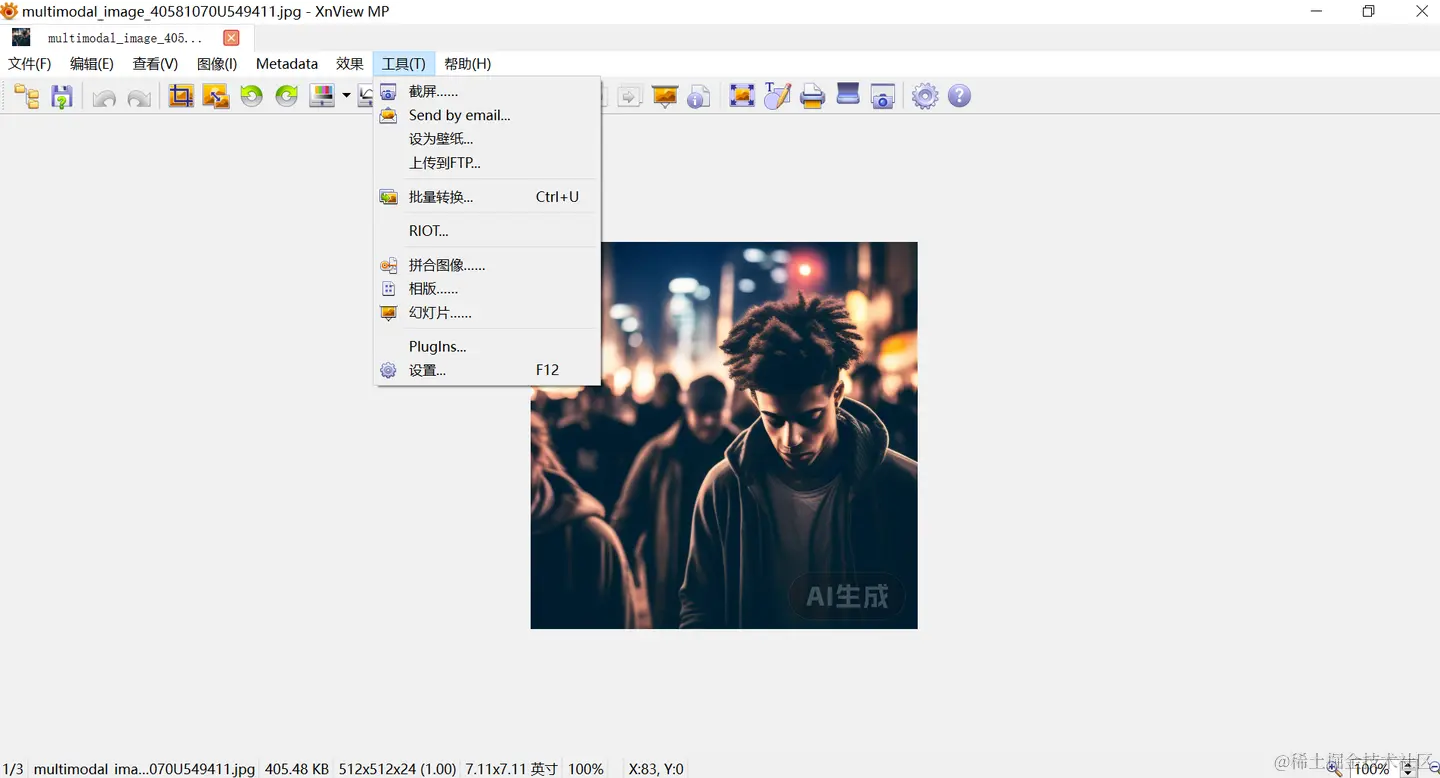Choose 幻灯片 menu entry
1440x778 pixels.
point(487,313)
